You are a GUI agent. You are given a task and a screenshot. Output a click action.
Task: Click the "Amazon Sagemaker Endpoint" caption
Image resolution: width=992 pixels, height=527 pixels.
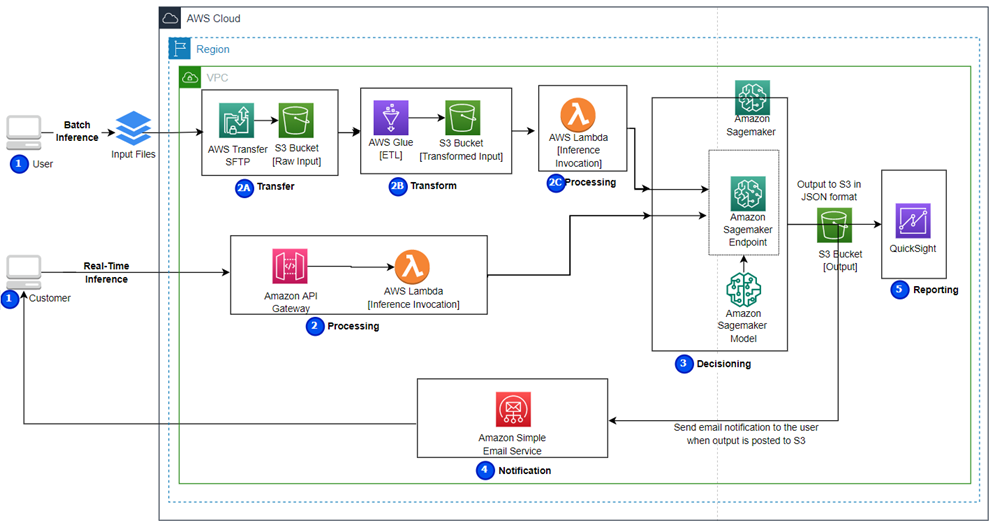(x=748, y=230)
